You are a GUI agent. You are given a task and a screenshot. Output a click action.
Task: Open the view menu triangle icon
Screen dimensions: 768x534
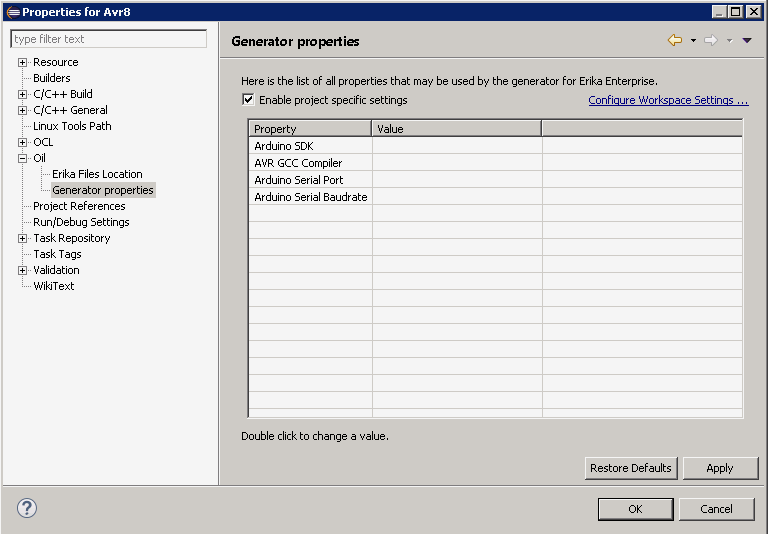click(x=747, y=41)
